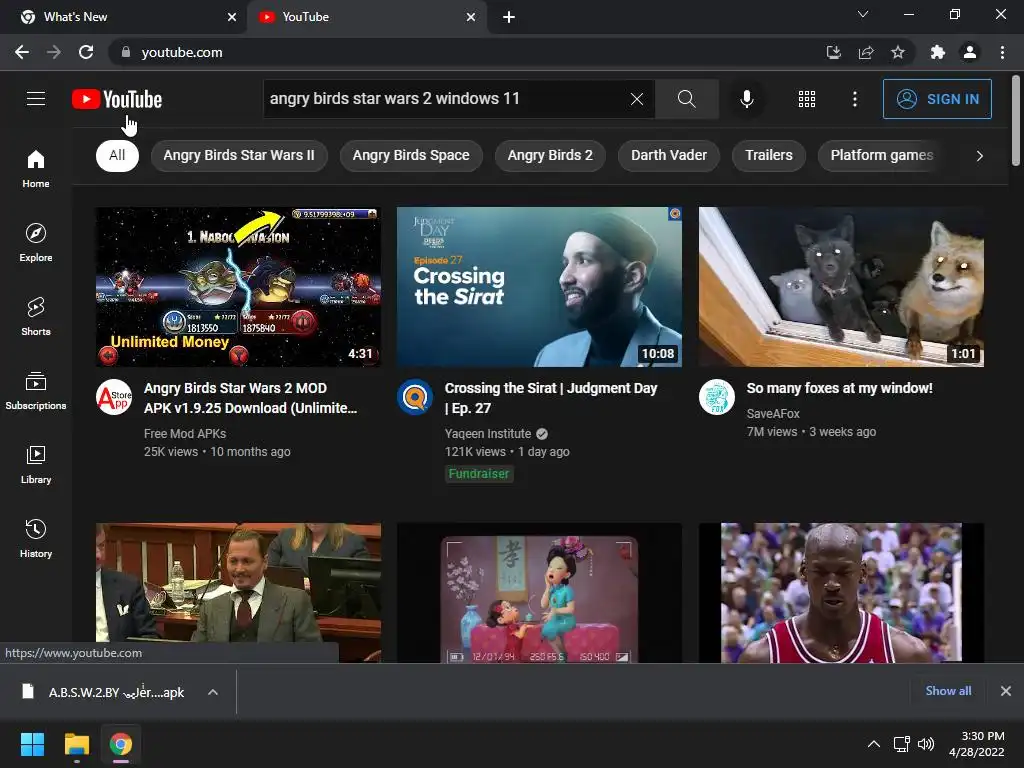Screen dimensions: 1024x768
Task: Open Library in sidebar
Action: (x=36, y=464)
